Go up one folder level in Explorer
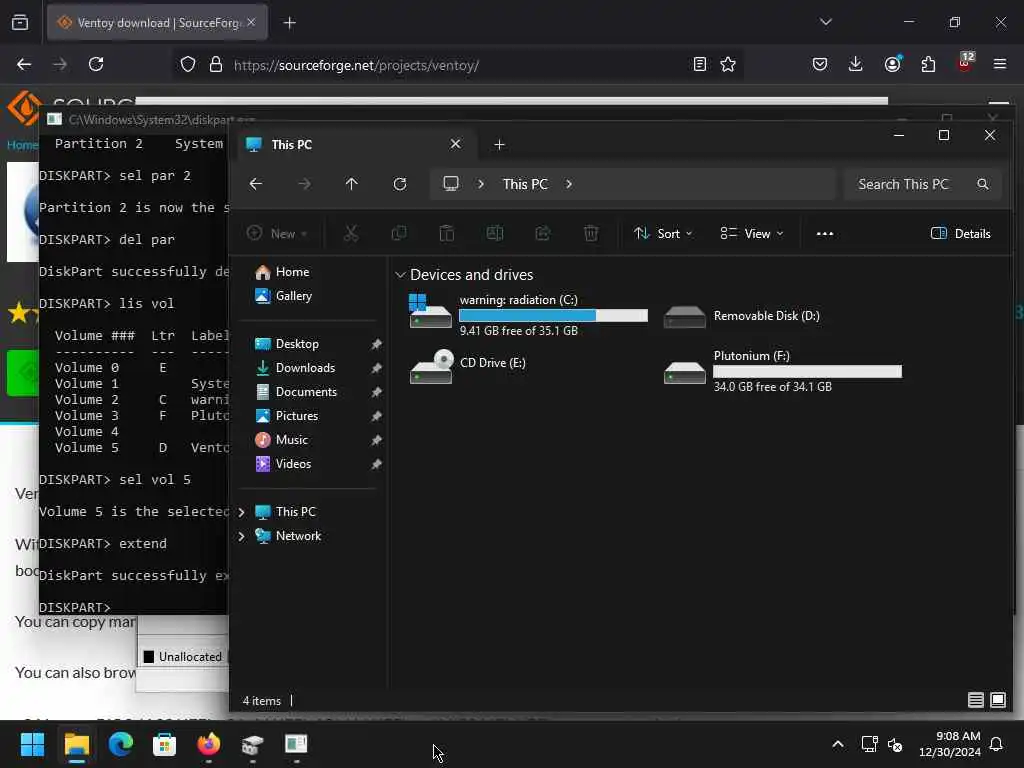The width and height of the screenshot is (1024, 768). (351, 184)
